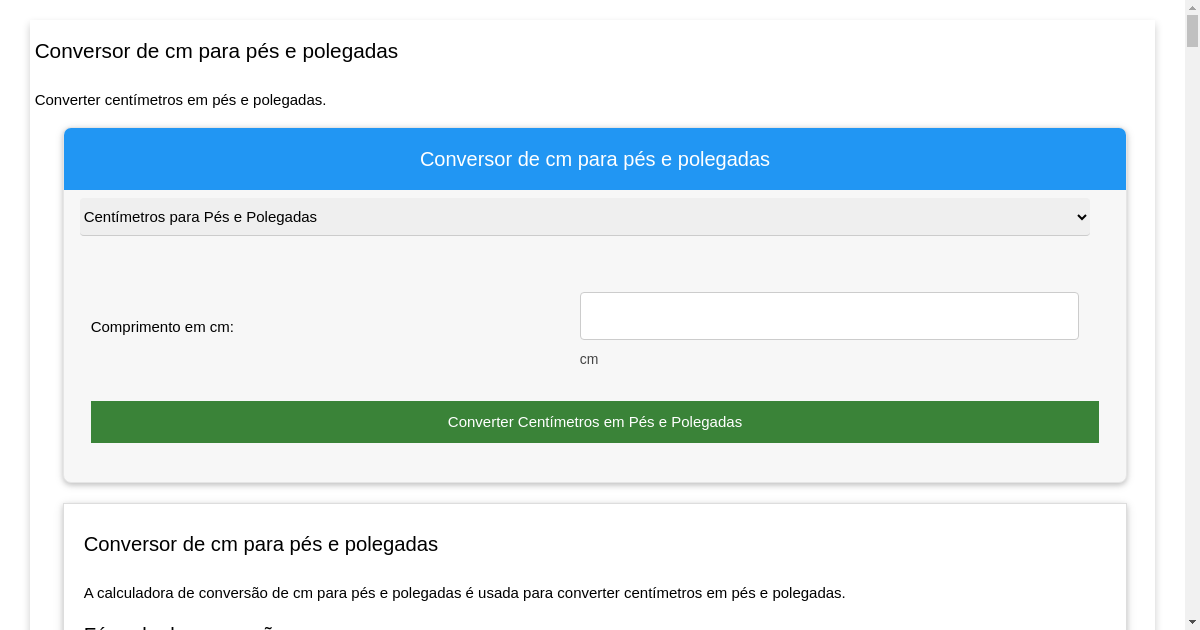
Task: Select the page title Conversor de cm para pés e polegadas
Action: click(x=217, y=51)
